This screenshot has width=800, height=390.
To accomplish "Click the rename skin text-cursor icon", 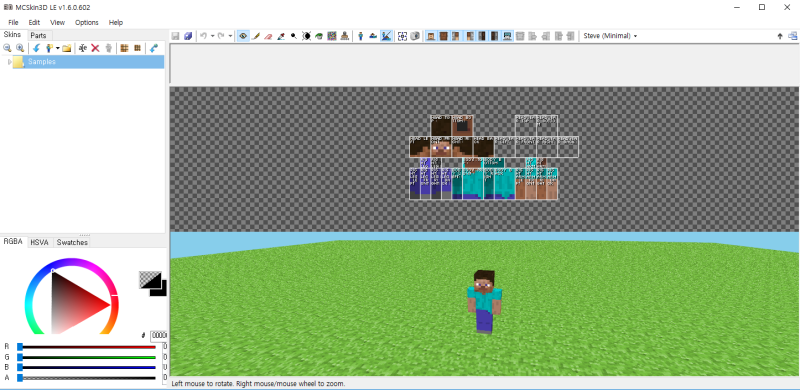I will (82, 48).
